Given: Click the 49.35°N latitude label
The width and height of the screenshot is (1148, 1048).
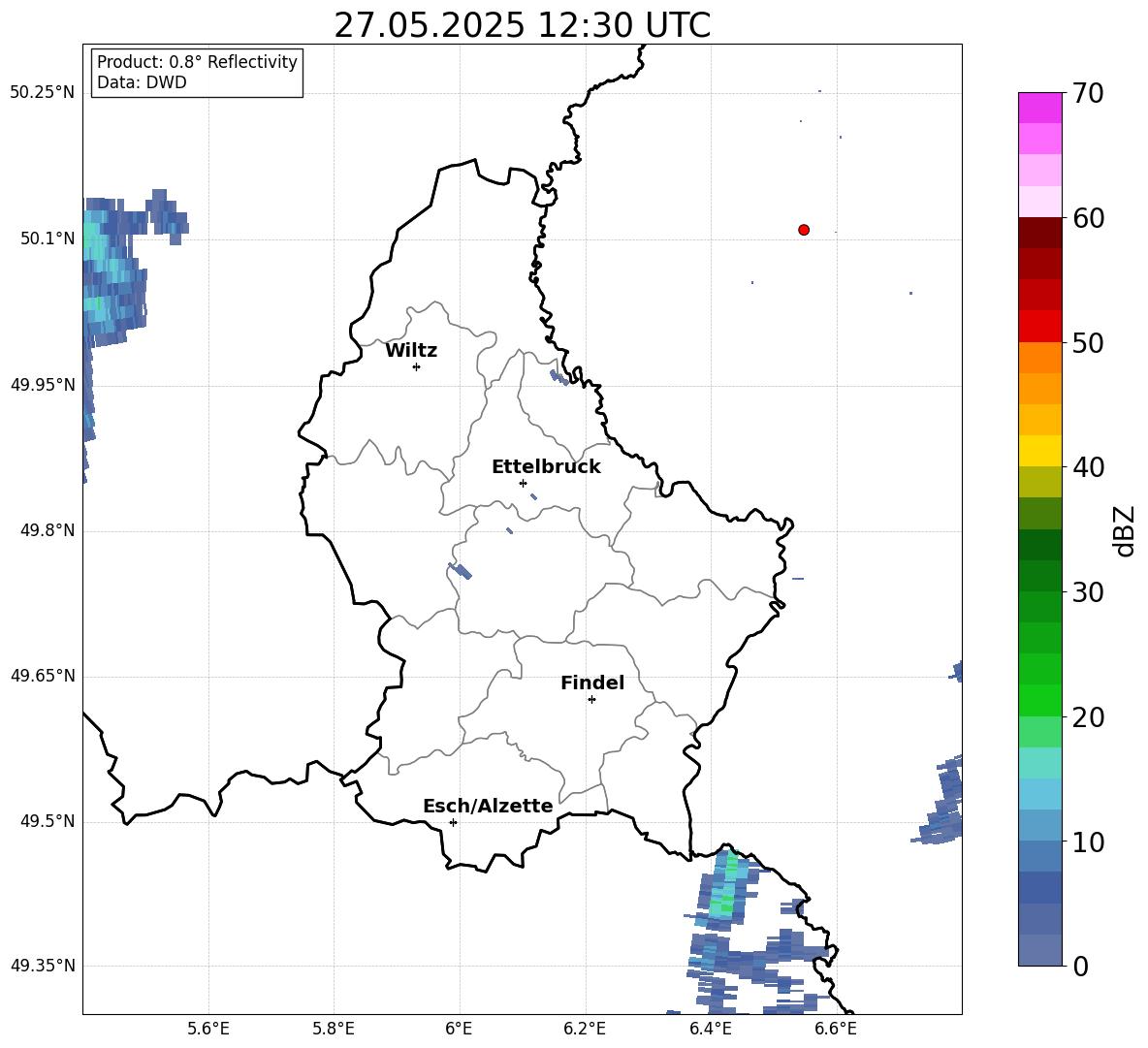Looking at the screenshot, I should pyautogui.click(x=43, y=966).
